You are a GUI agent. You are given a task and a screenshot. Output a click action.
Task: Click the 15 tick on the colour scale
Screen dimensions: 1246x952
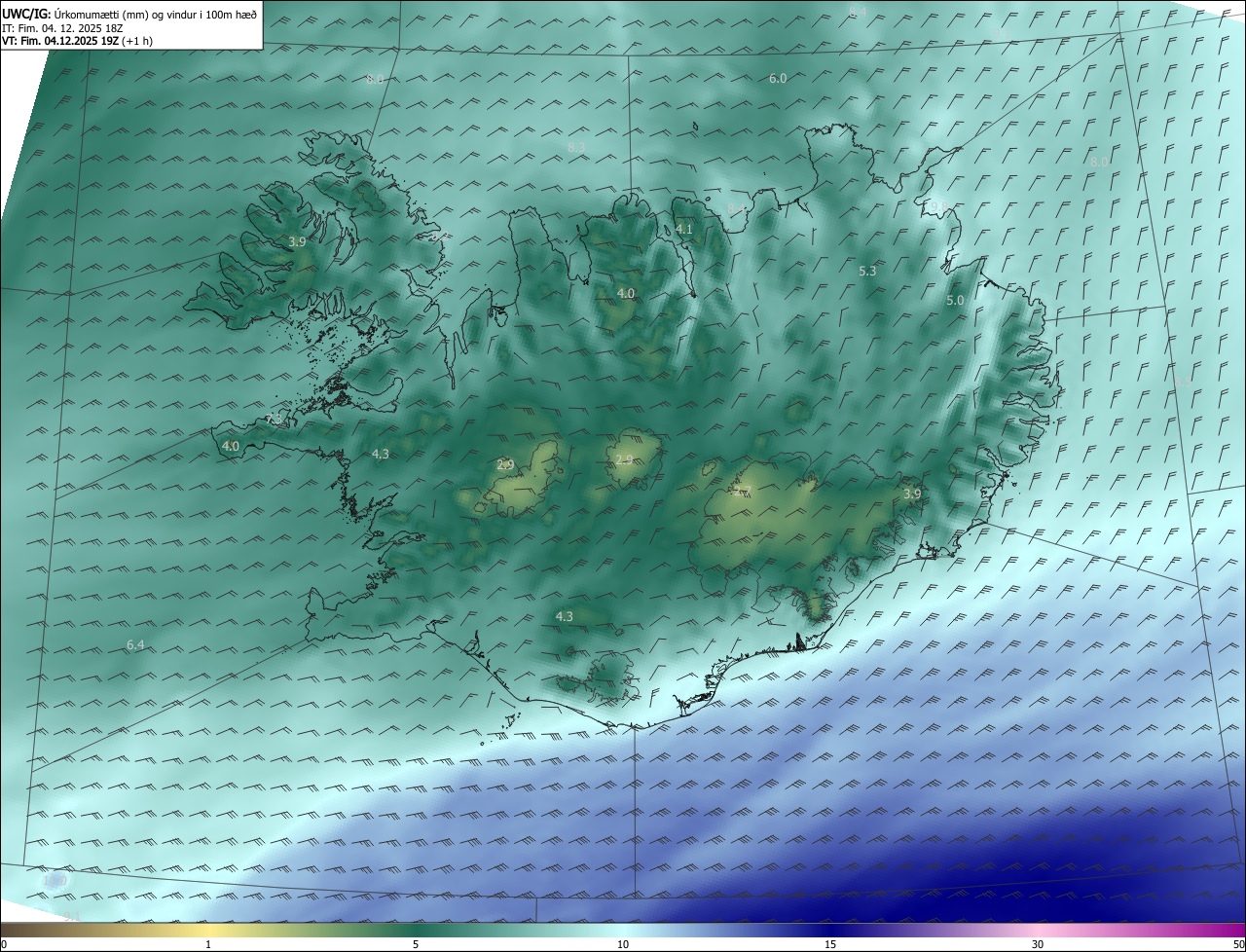point(830,944)
